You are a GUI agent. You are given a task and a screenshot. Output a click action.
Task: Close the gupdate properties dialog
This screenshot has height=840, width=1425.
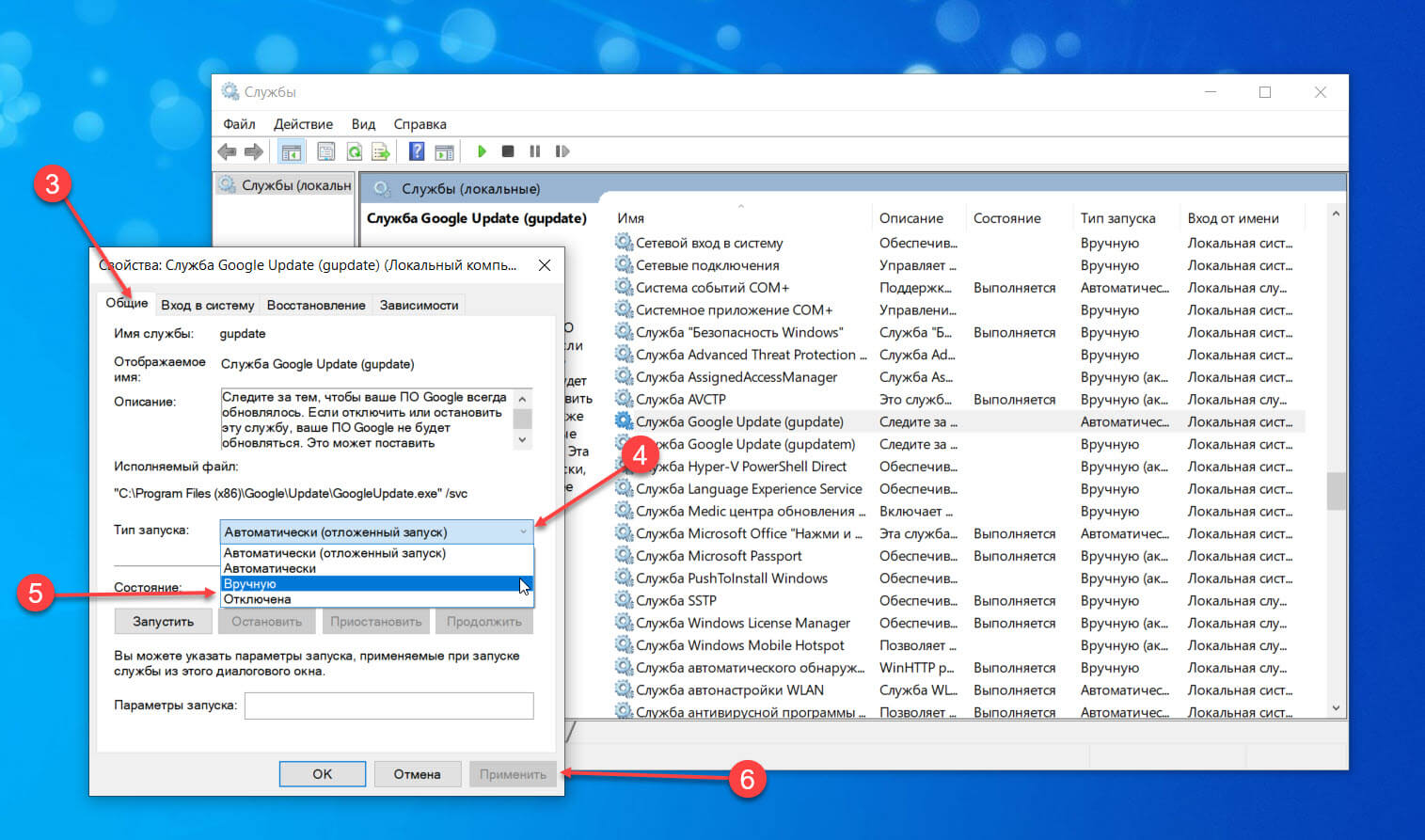coord(544,265)
